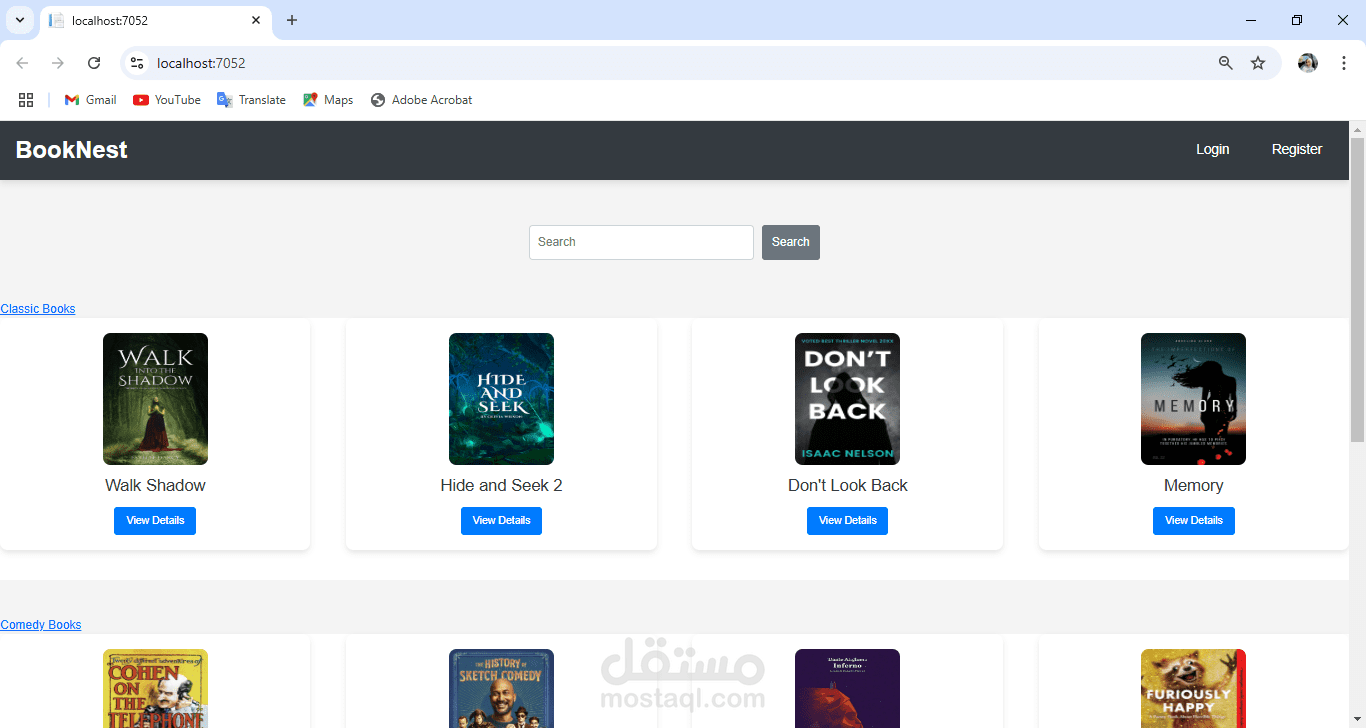This screenshot has width=1366, height=728.
Task: Open the Translate bookmark
Action: (251, 100)
